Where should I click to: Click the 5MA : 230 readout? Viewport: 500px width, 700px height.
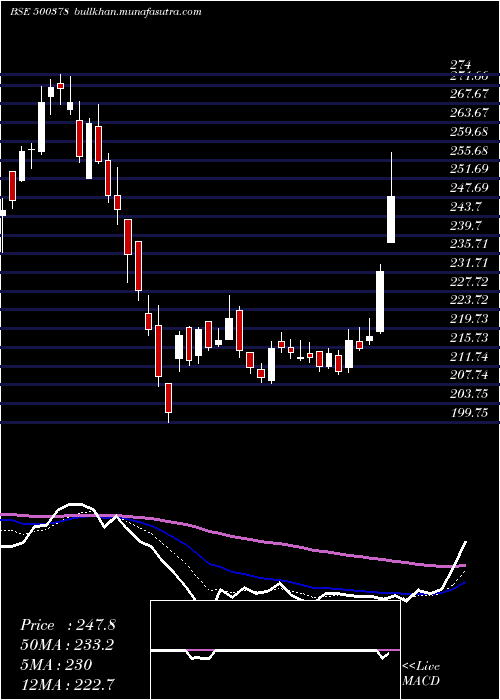(x=56, y=665)
